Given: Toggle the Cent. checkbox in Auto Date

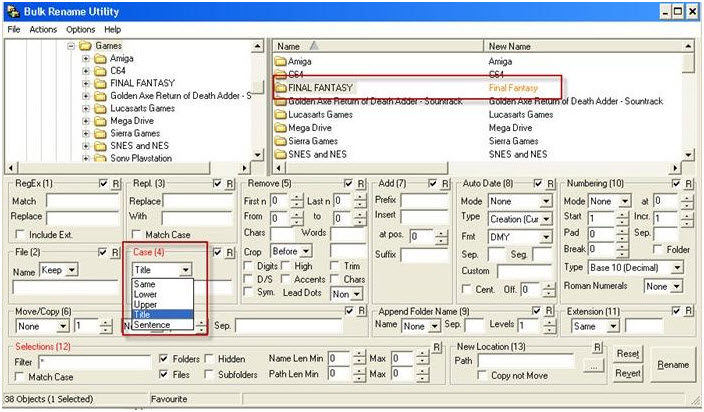Looking at the screenshot, I should 466,289.
